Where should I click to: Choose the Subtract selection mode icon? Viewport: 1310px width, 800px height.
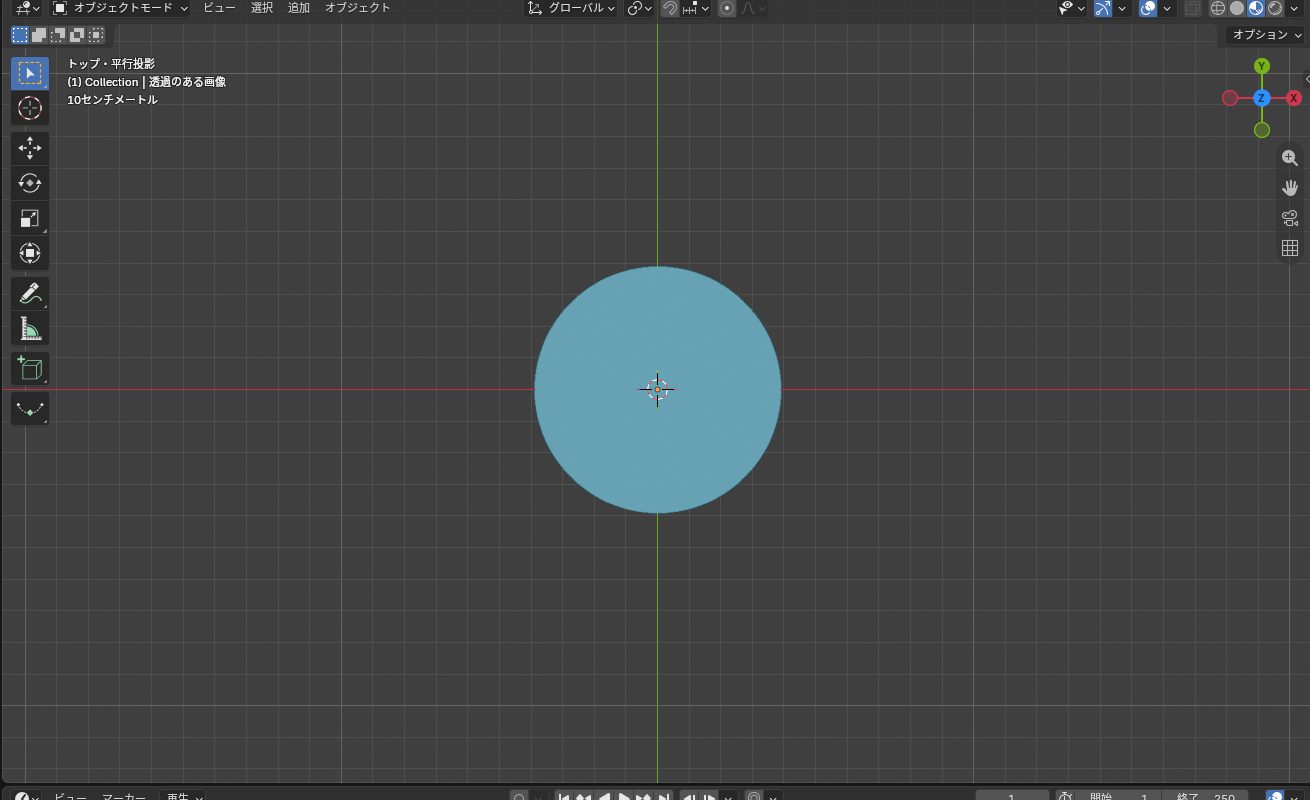(58, 35)
